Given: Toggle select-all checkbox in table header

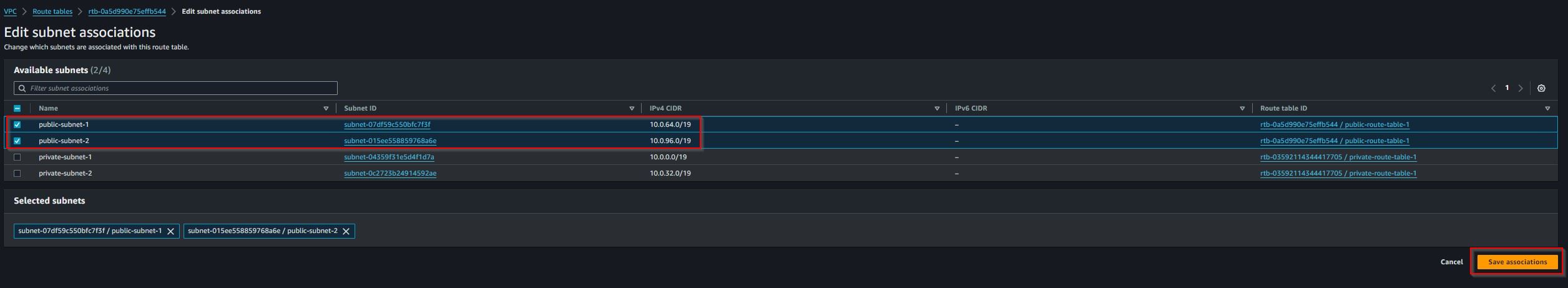Looking at the screenshot, I should (17, 108).
